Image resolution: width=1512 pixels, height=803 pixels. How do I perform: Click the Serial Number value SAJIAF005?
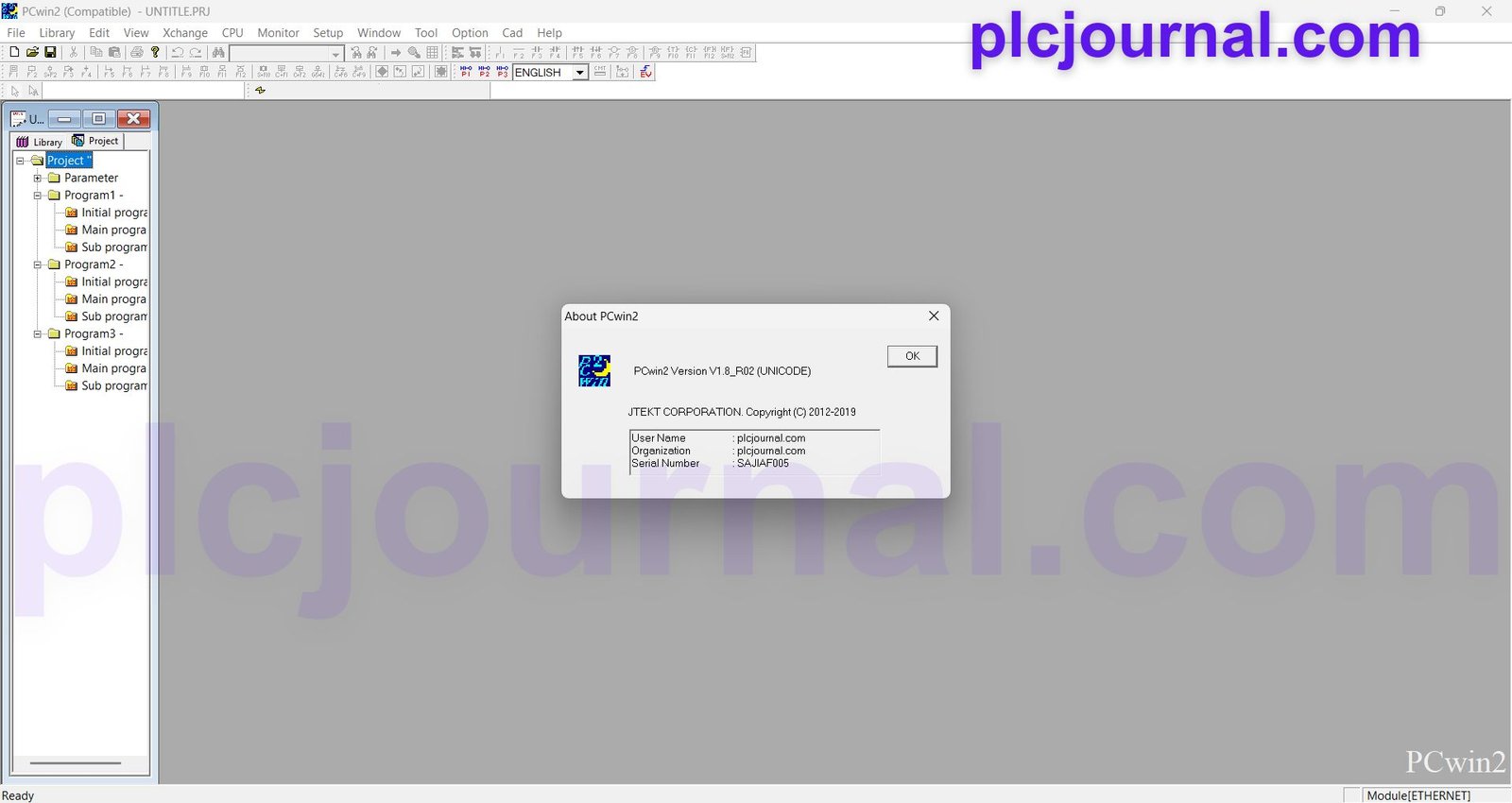point(763,463)
